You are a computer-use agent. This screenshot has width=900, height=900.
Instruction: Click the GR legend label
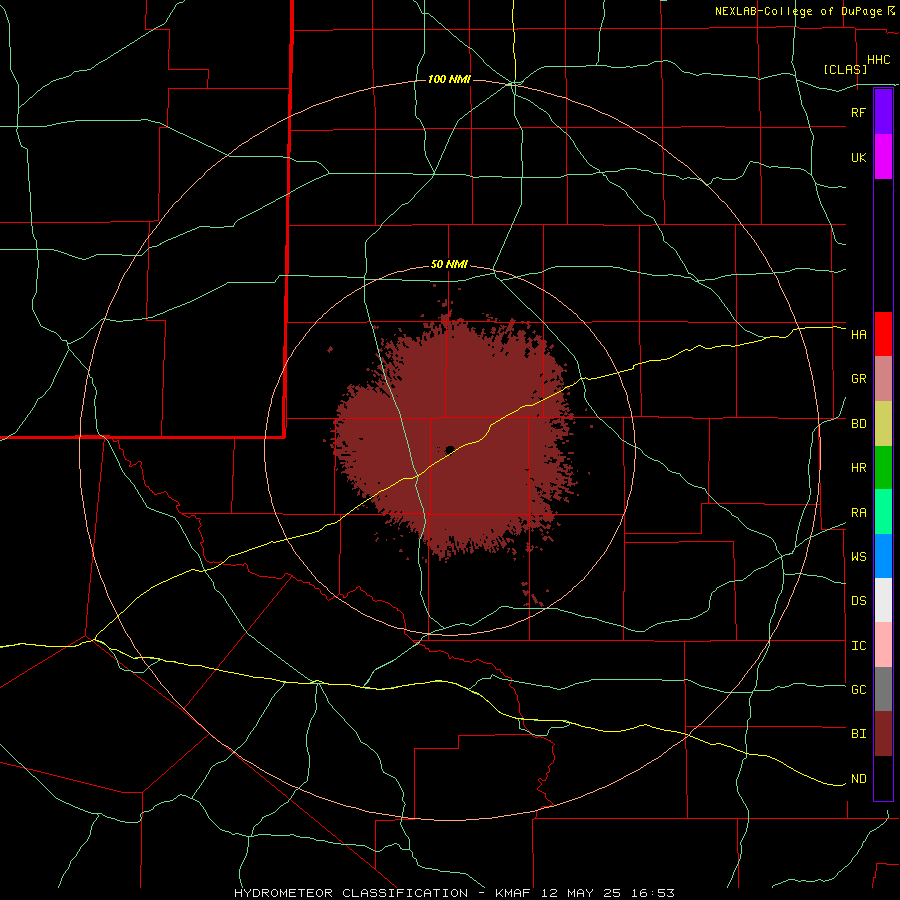point(858,379)
